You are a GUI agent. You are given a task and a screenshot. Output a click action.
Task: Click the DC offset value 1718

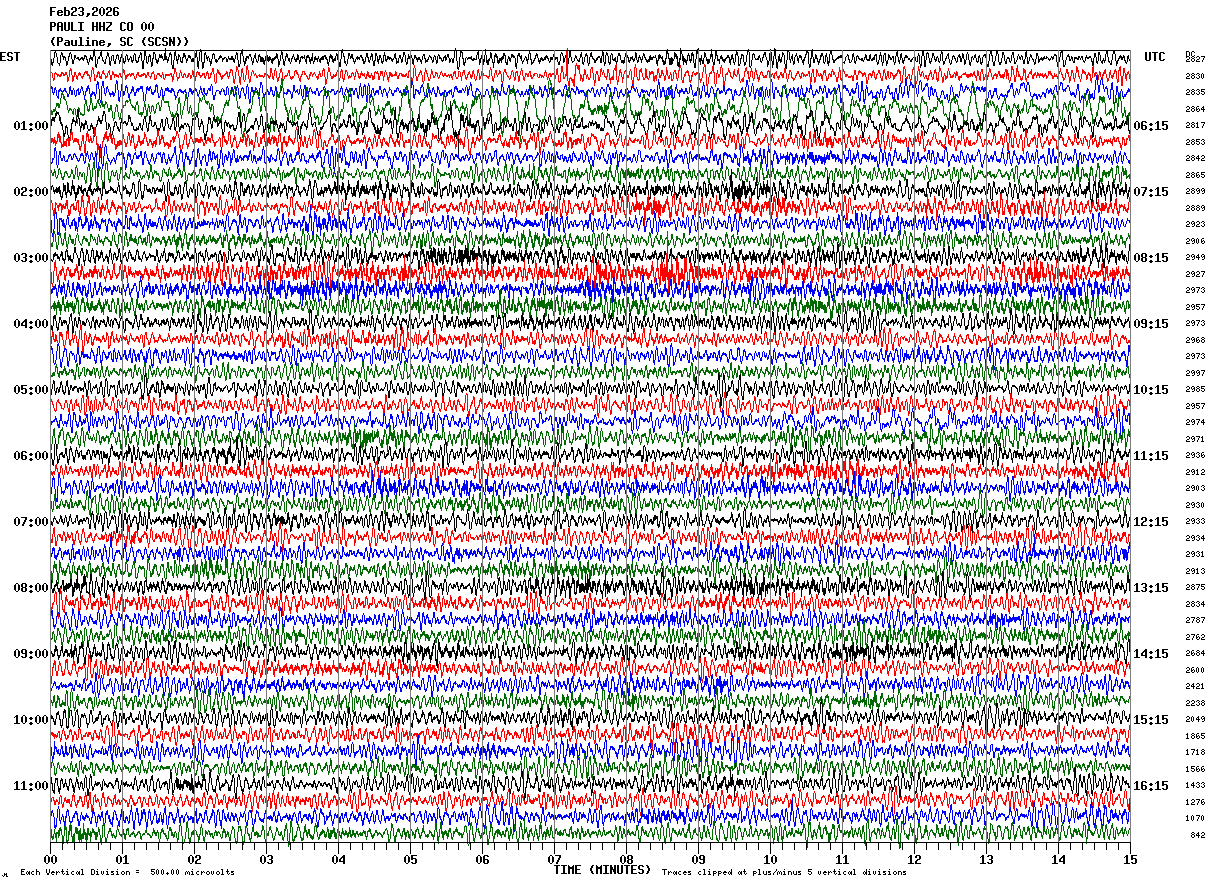(x=1195, y=752)
